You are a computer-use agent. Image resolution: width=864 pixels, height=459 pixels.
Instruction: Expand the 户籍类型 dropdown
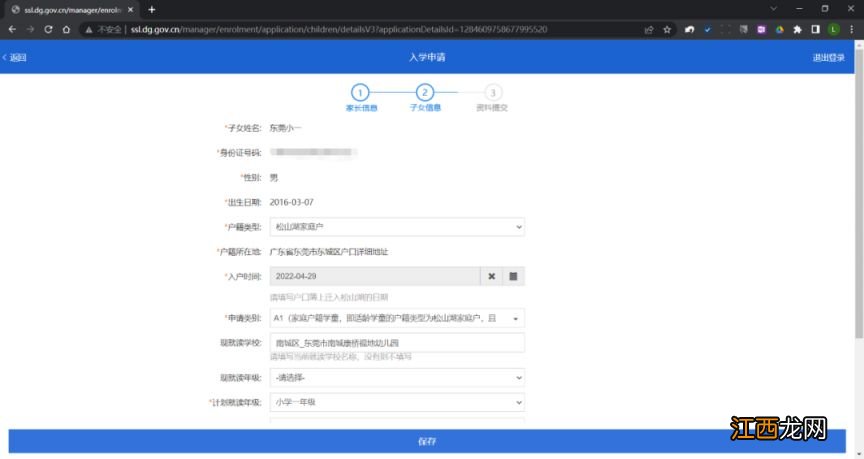(x=397, y=226)
